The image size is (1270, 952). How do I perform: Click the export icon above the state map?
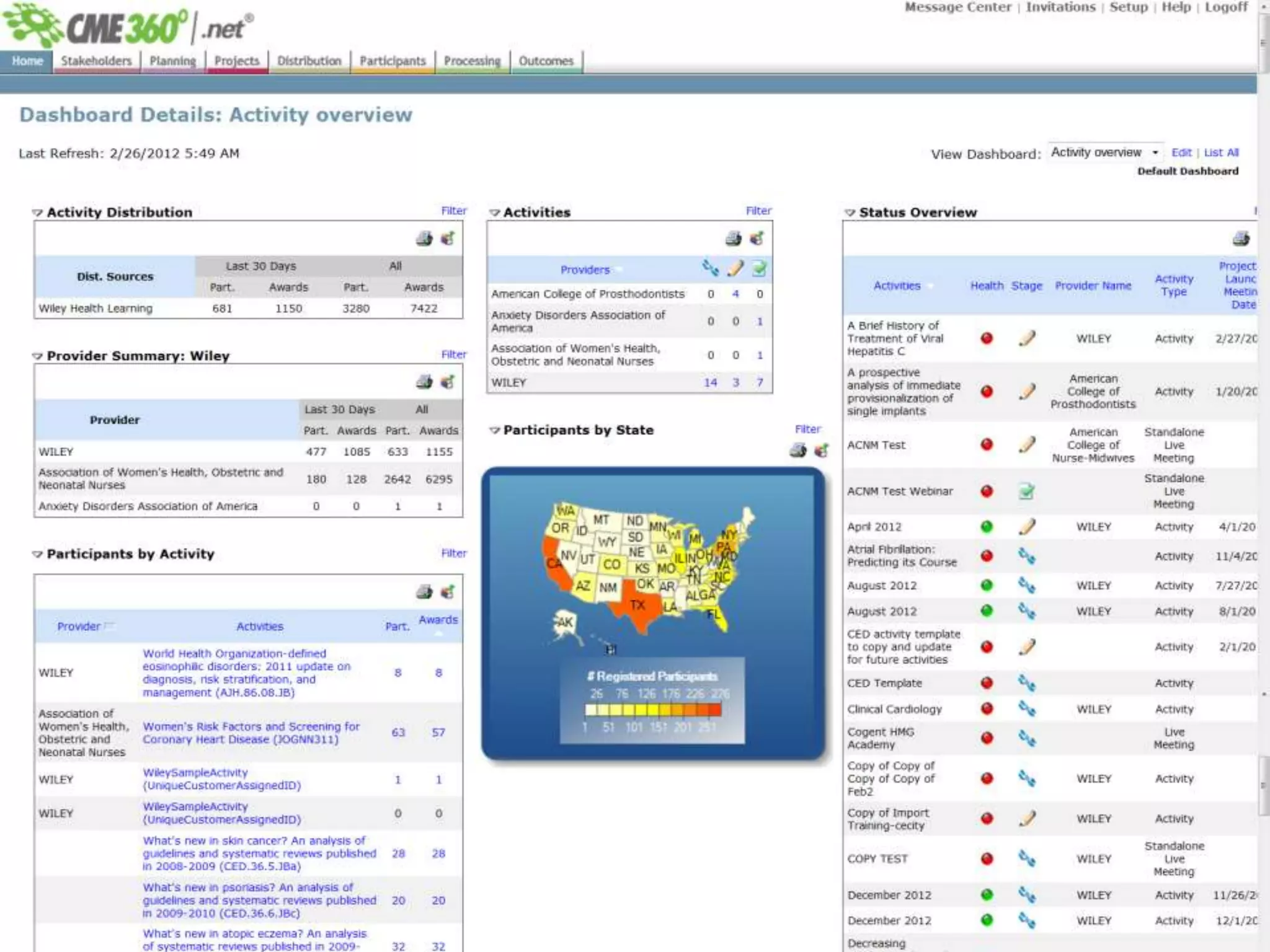(x=821, y=451)
